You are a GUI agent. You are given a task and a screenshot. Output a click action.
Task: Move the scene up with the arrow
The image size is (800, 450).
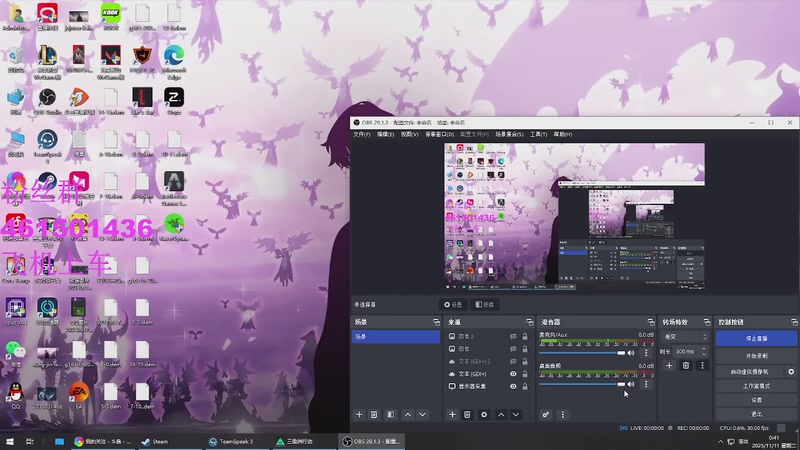pyautogui.click(x=408, y=415)
